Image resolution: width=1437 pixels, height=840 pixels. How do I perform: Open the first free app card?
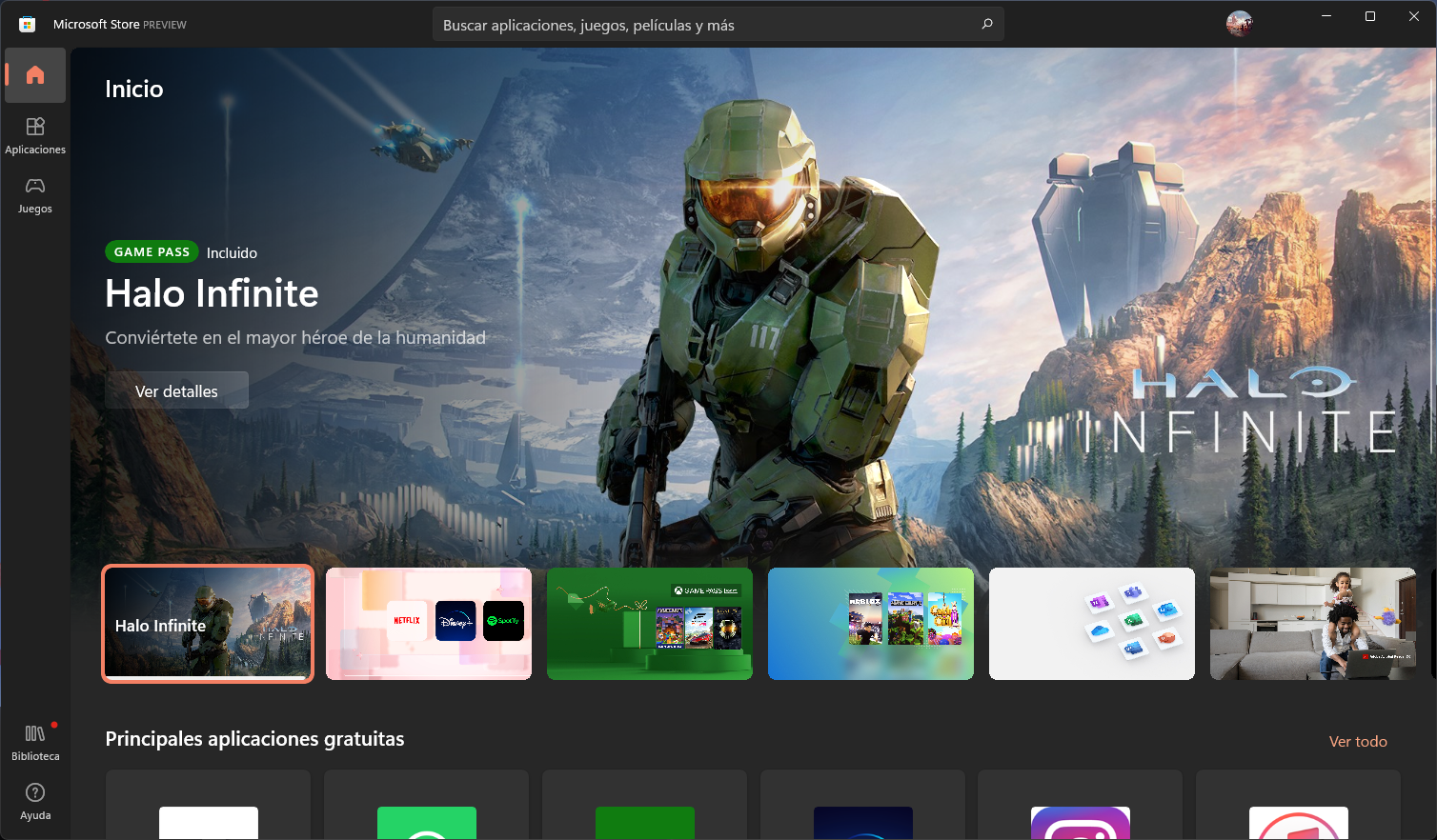[x=208, y=805]
